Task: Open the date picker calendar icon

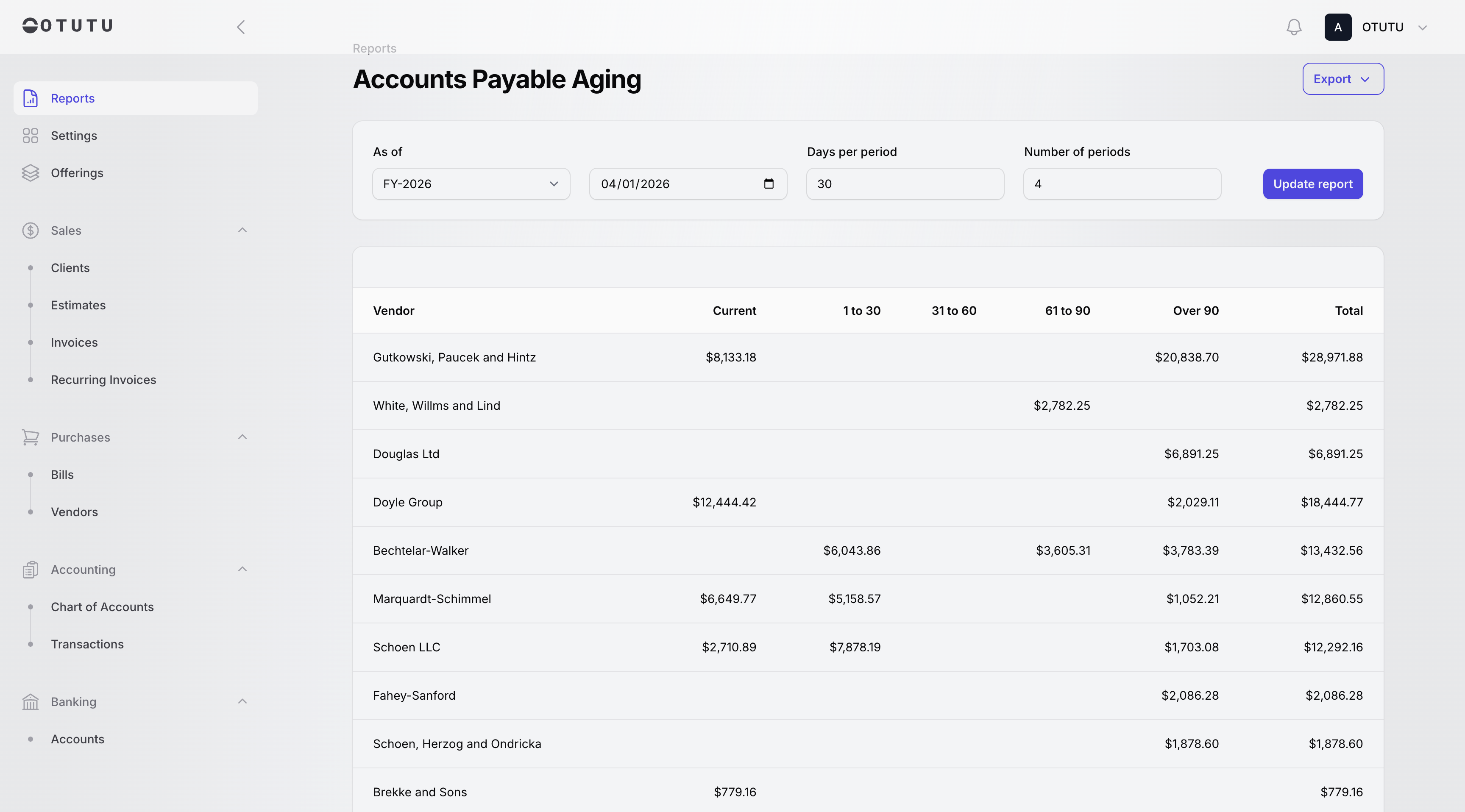Action: [x=769, y=184]
